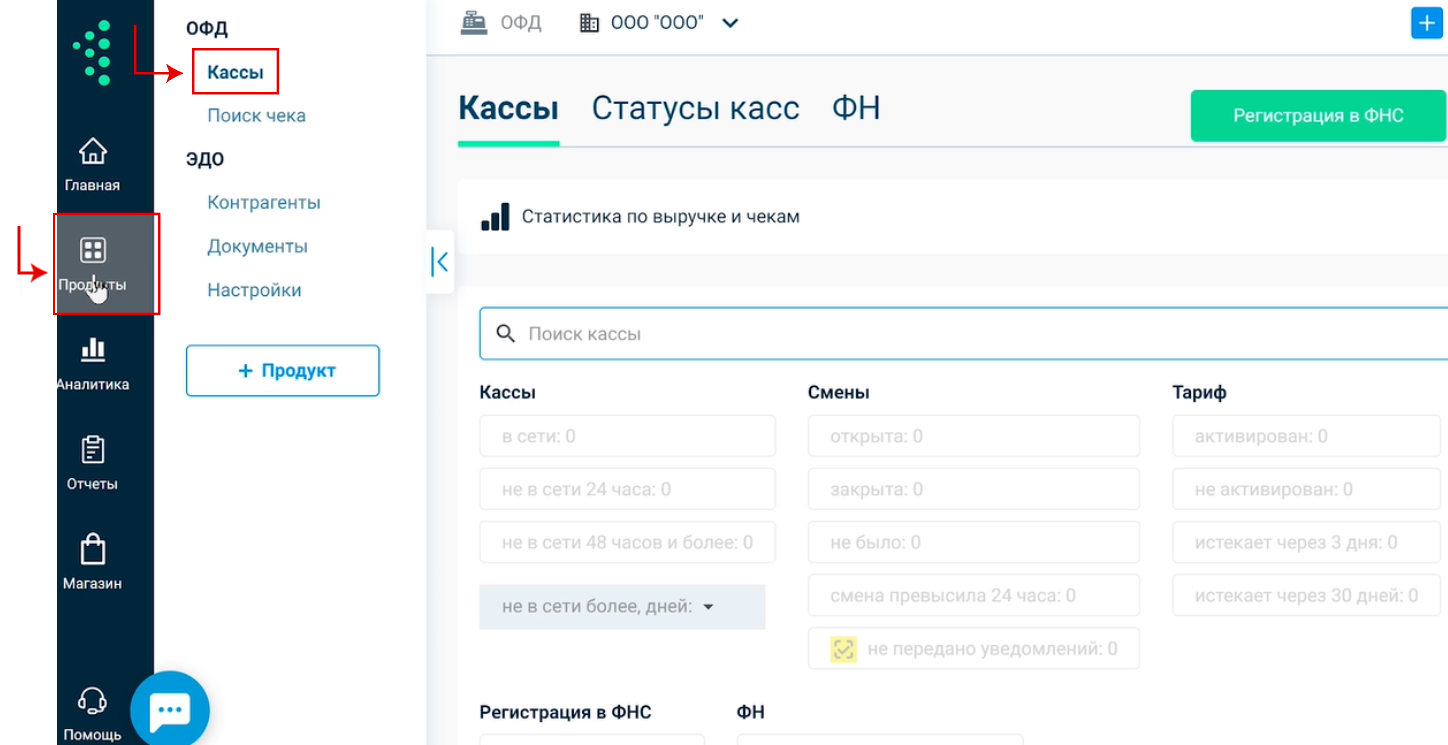Click the Помощь headset icon
The height and width of the screenshot is (745, 1448).
tap(92, 701)
